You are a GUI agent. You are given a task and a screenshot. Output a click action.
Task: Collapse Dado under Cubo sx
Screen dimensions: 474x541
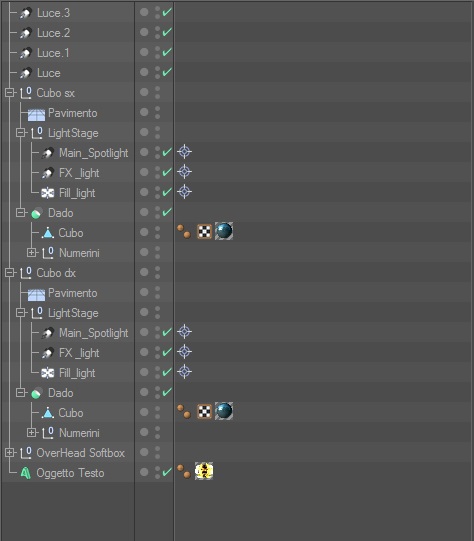(x=20, y=213)
